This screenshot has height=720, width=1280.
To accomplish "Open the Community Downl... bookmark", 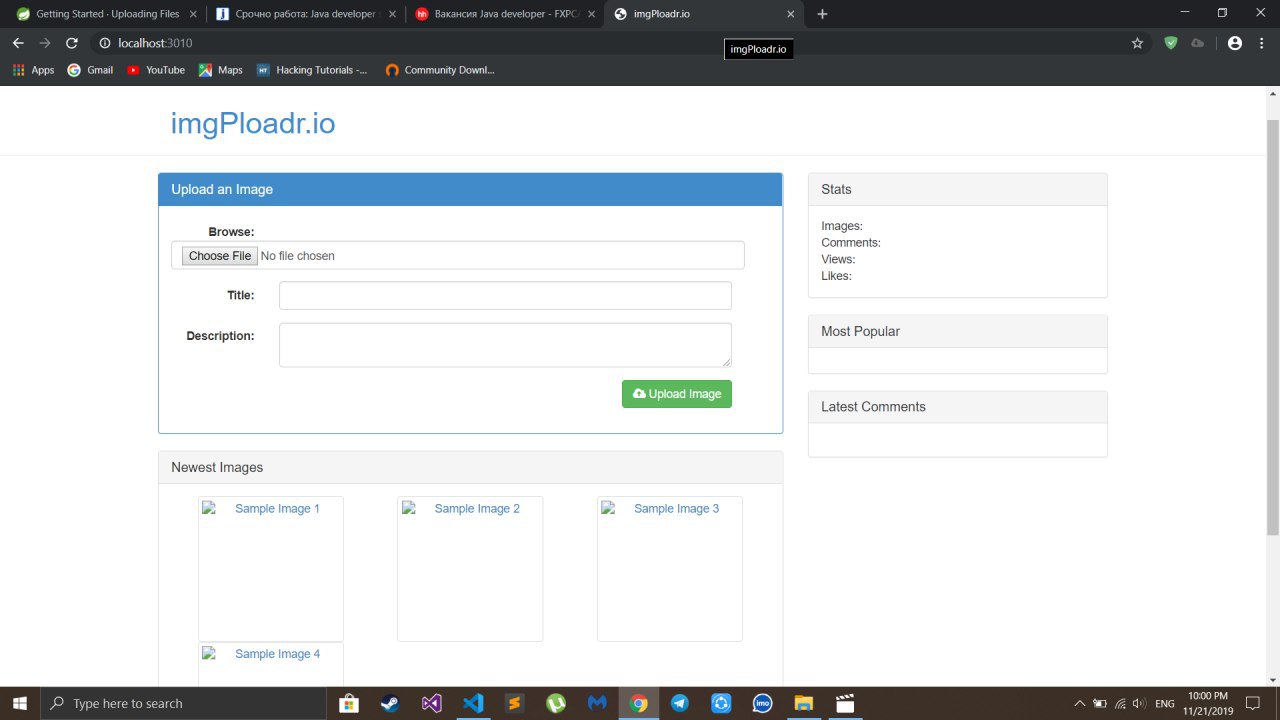I will pos(440,70).
